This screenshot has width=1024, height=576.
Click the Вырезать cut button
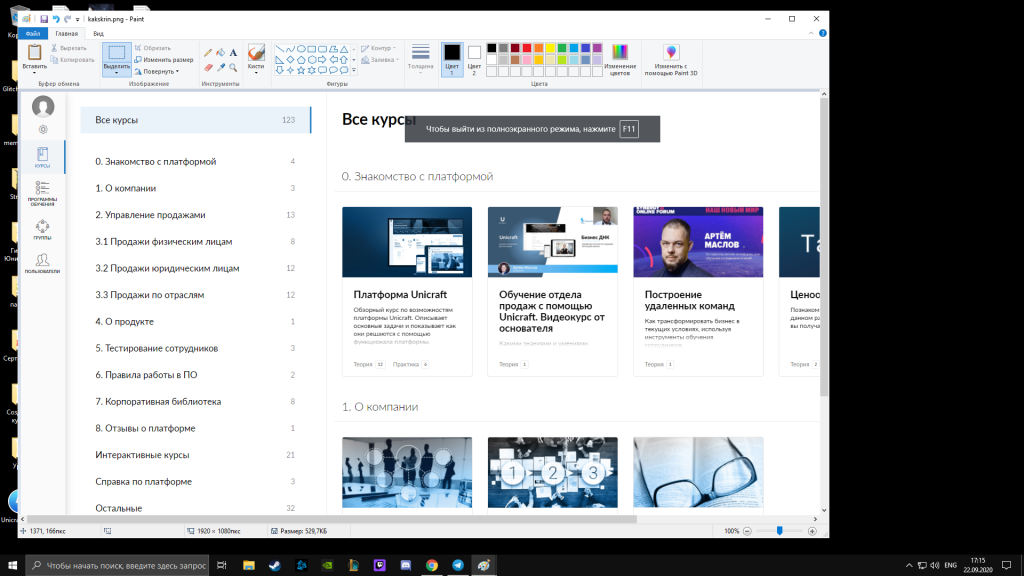click(69, 48)
